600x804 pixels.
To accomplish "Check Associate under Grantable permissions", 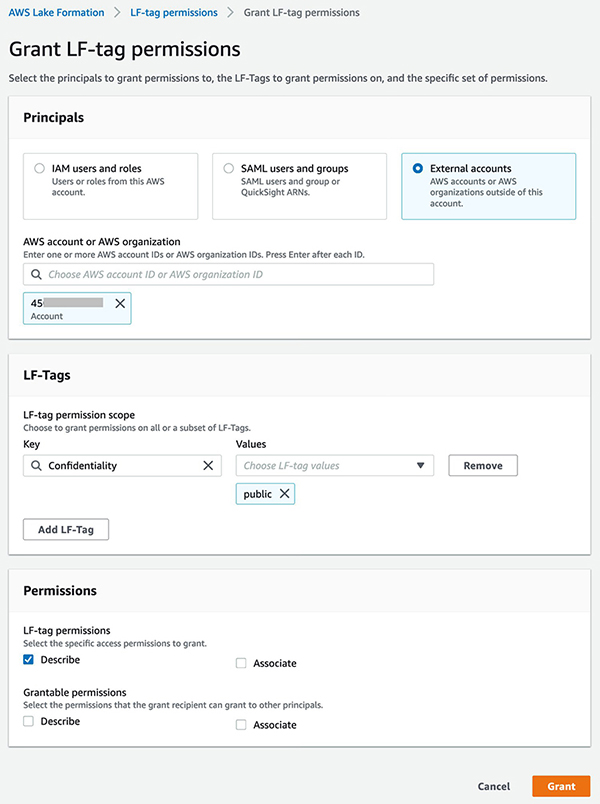I will (x=241, y=725).
